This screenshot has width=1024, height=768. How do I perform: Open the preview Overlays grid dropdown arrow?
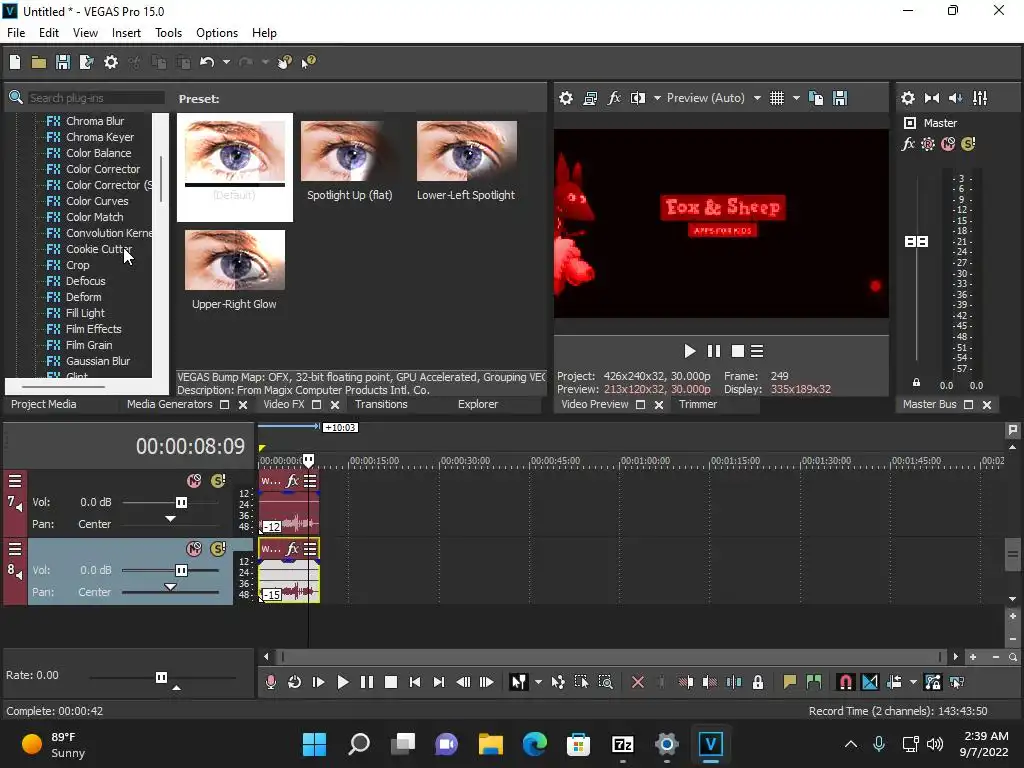[x=796, y=98]
